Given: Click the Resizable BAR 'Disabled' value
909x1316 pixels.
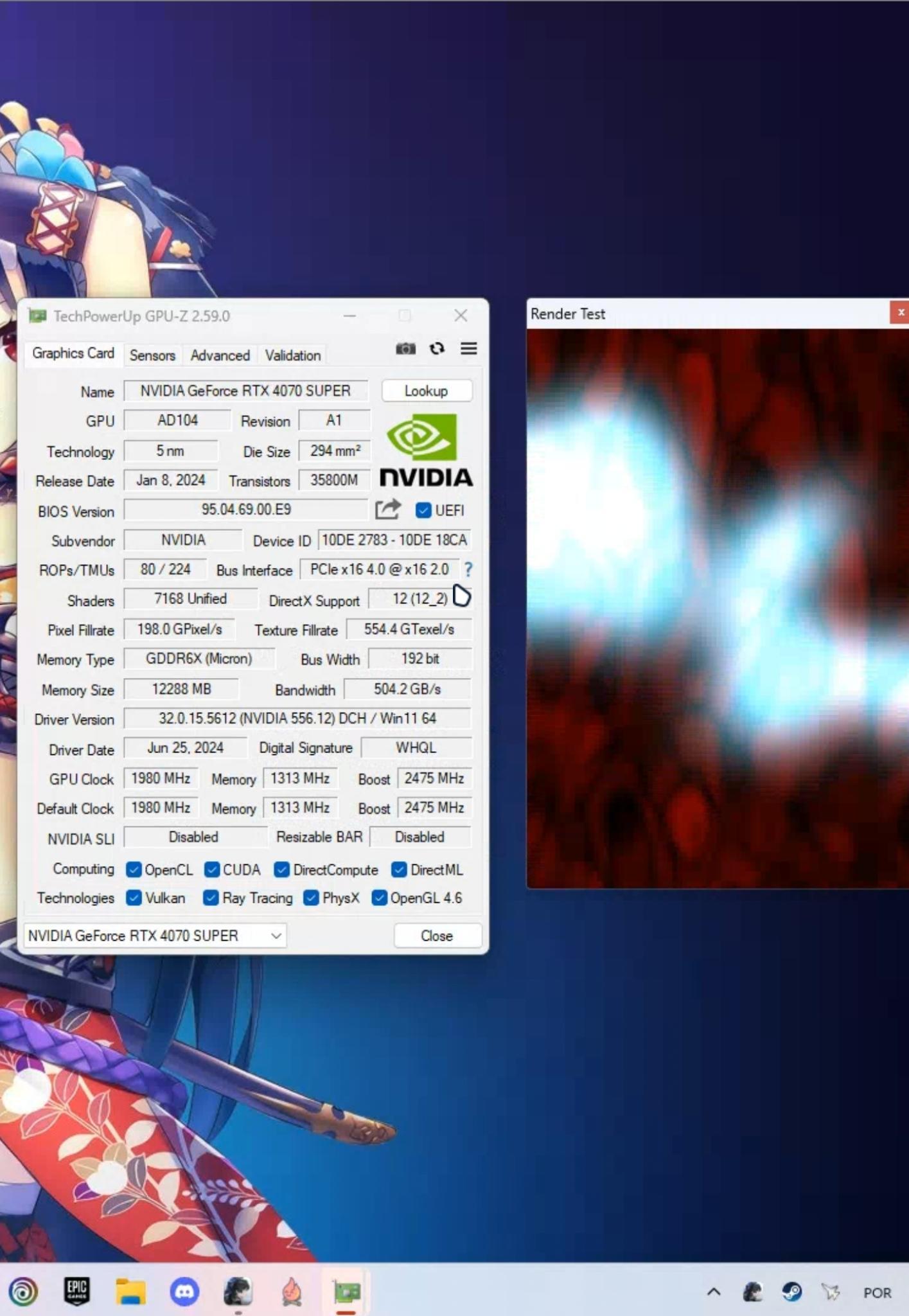Looking at the screenshot, I should [x=420, y=837].
